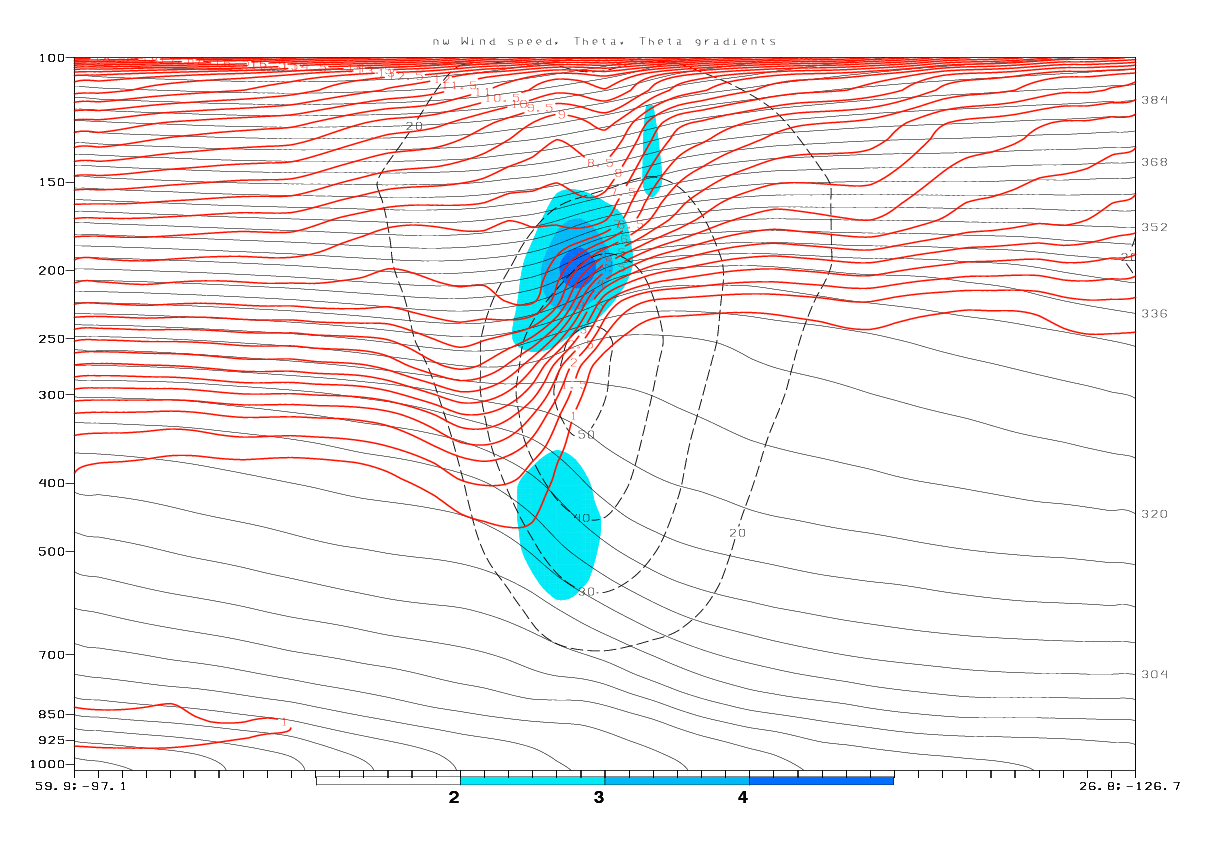Click the dark blue core of the shaded maximum near 200
Image resolution: width=1210 pixels, height=850 pixels.
(x=580, y=267)
